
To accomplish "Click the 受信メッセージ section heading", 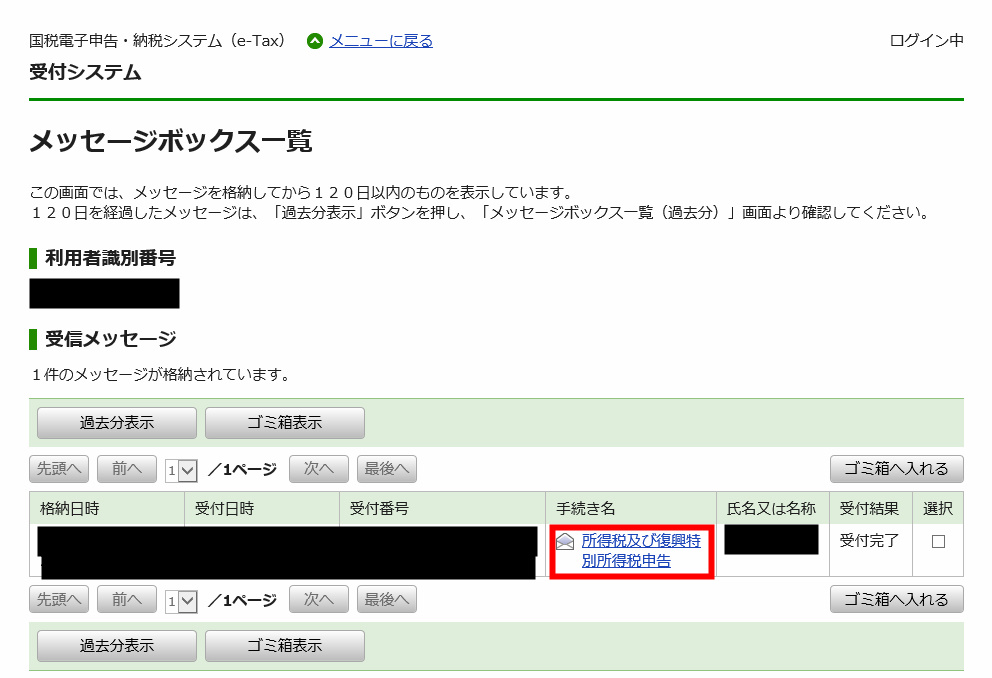I will (110, 339).
